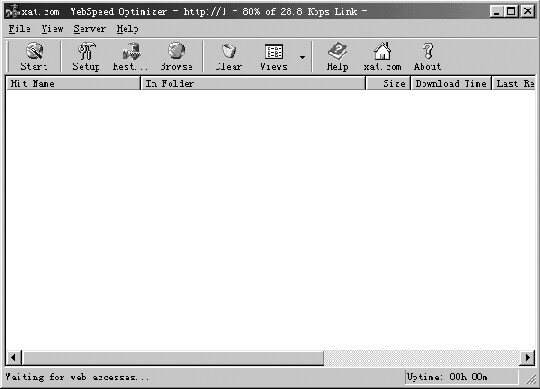
Task: Click the Waiting for web accesses status text
Action: [x=77, y=377]
